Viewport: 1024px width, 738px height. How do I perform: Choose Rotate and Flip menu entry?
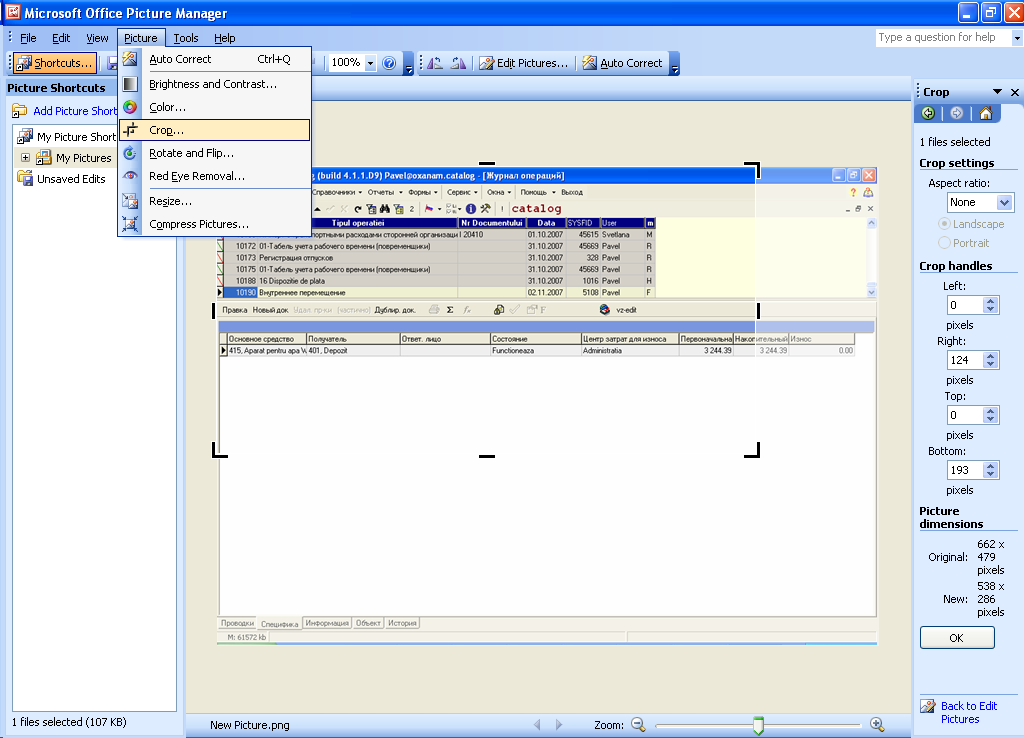(214, 153)
